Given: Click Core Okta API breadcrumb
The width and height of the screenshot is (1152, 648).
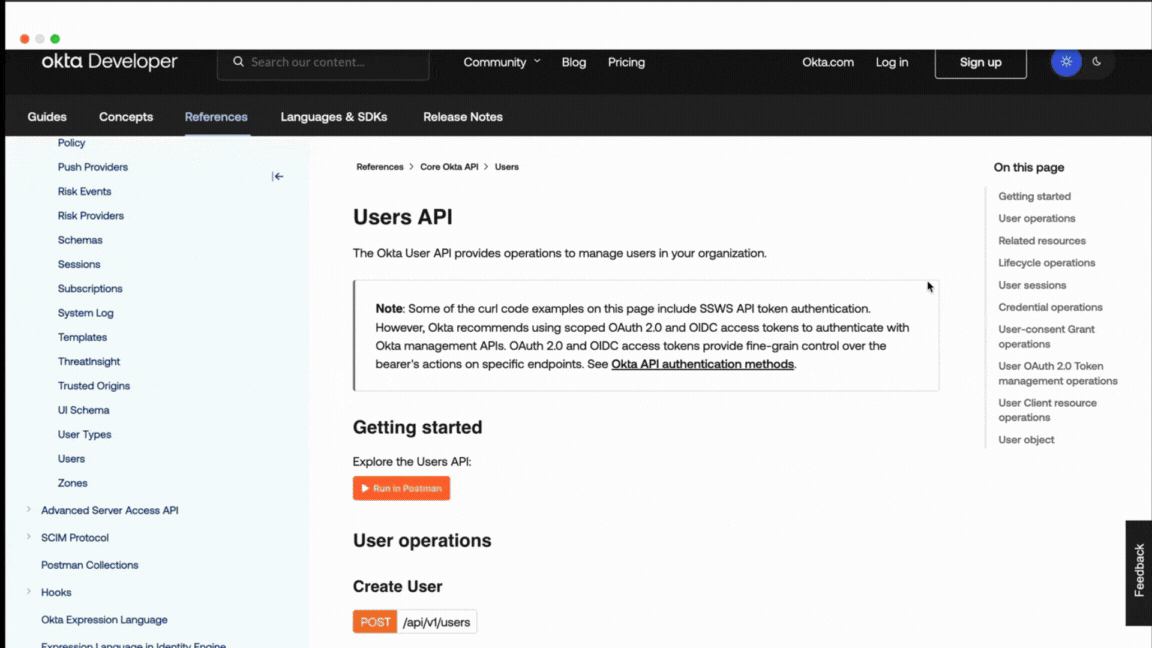Looking at the screenshot, I should point(449,167).
